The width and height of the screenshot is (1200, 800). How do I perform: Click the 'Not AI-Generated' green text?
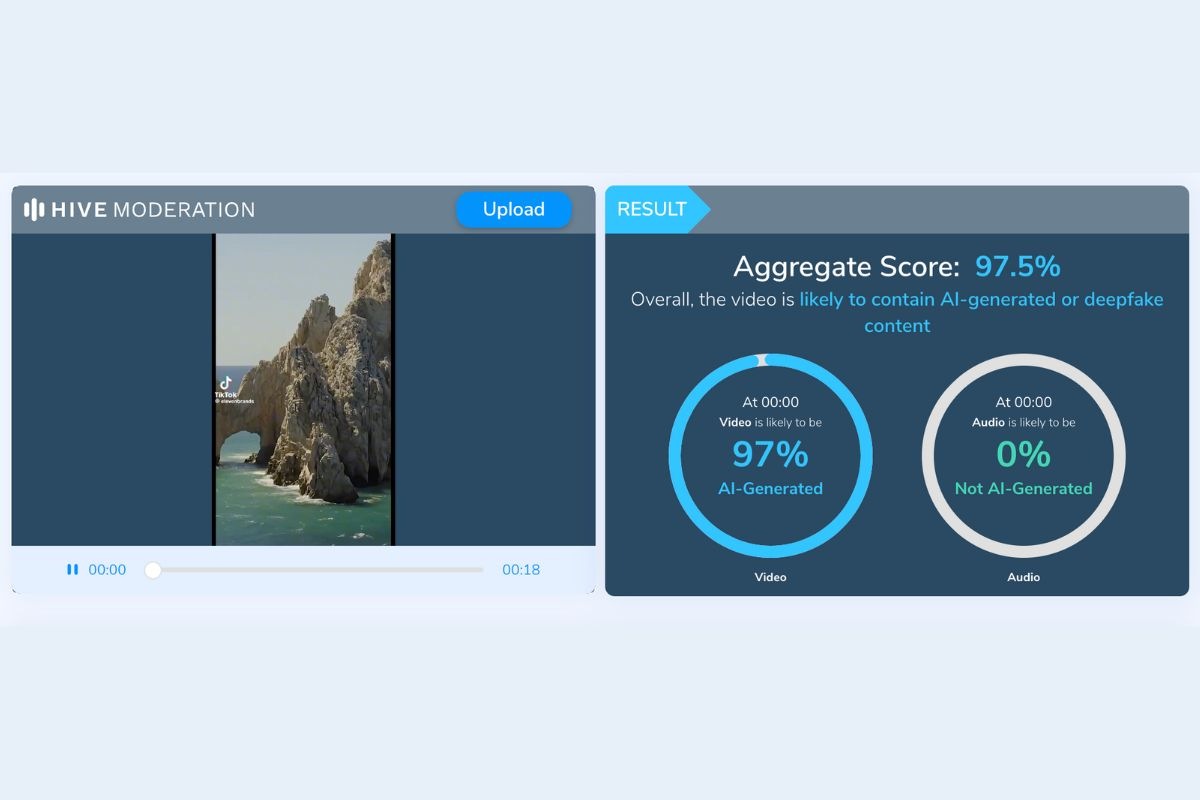(1023, 489)
